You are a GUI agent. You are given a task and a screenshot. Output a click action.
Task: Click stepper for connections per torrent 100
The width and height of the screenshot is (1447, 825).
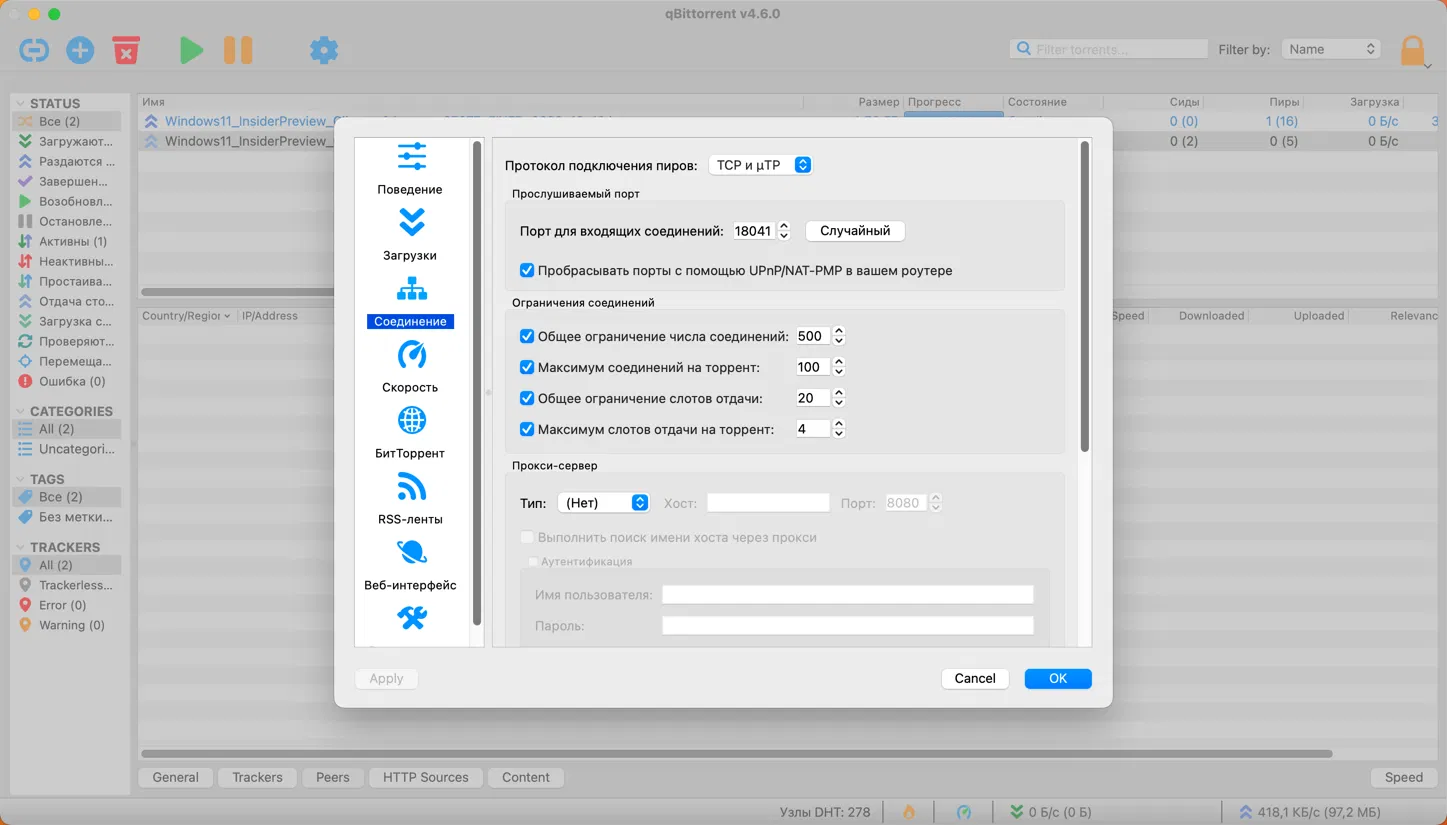point(839,367)
